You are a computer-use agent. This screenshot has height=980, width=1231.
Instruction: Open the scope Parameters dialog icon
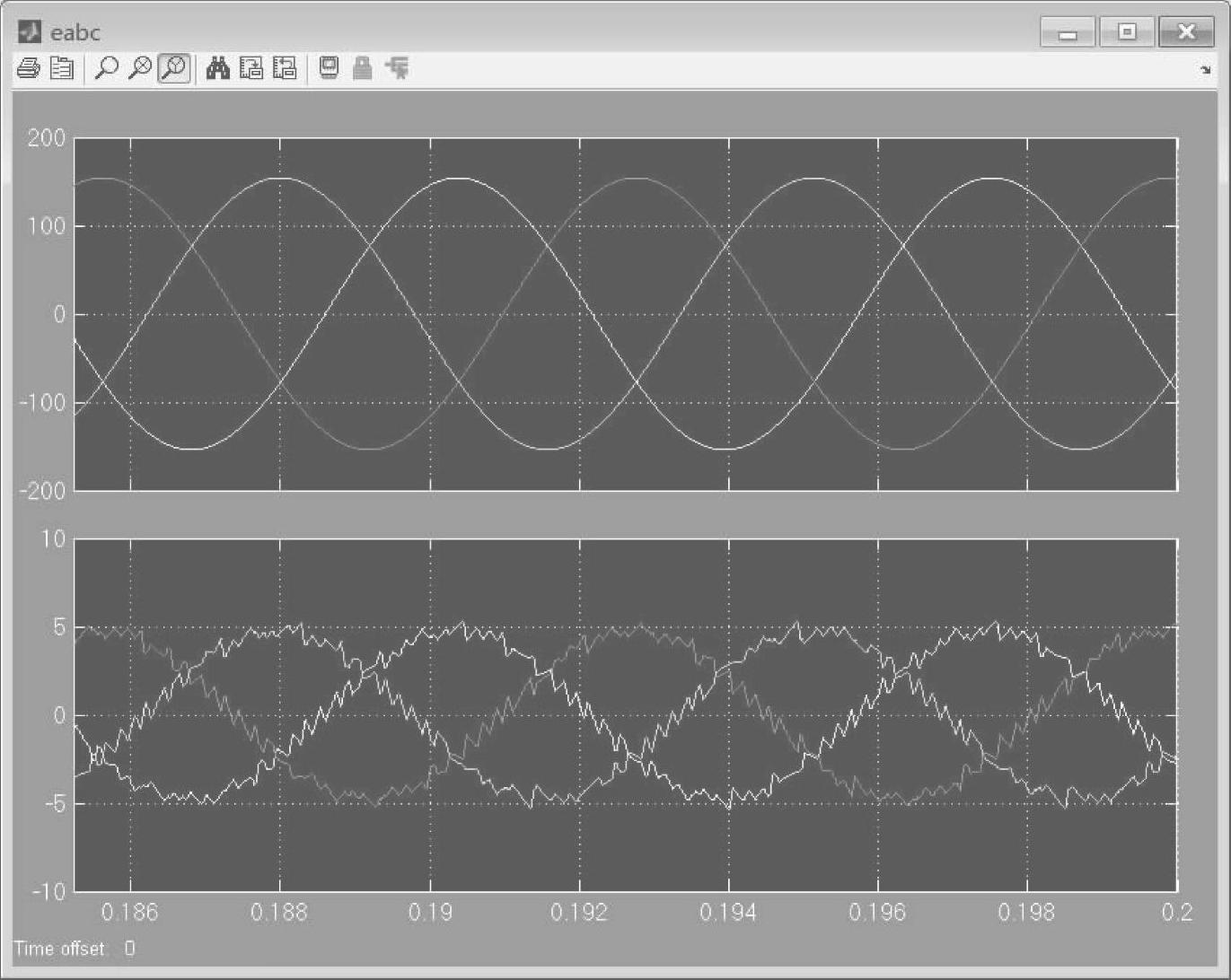pos(61,68)
